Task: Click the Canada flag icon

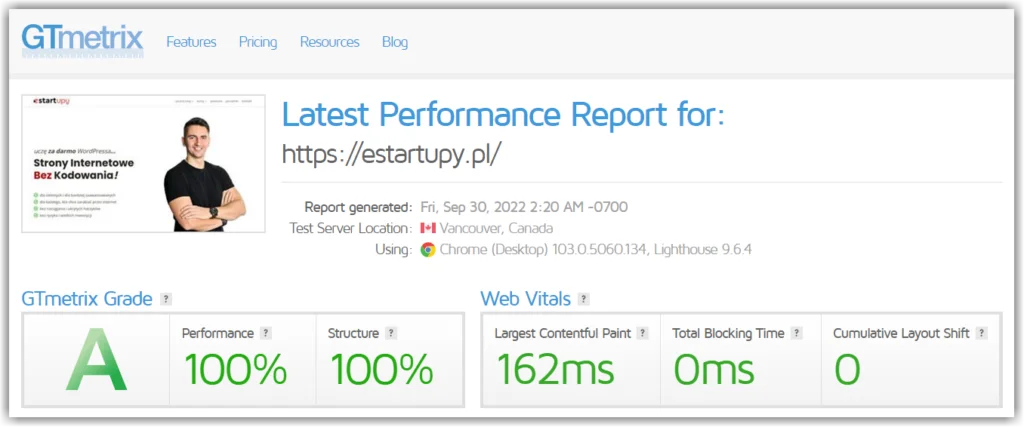Action: (x=428, y=229)
